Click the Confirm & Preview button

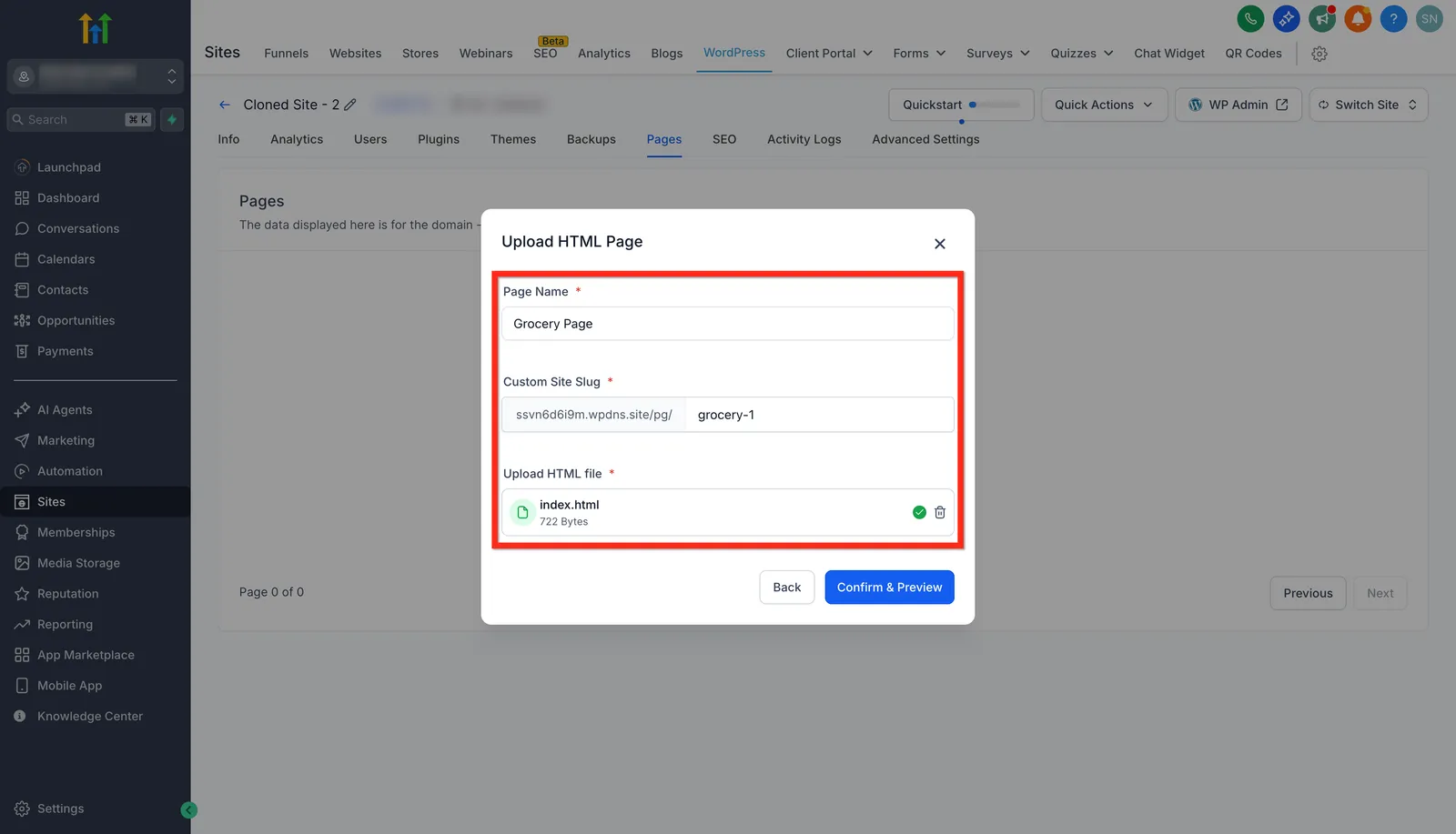click(x=889, y=588)
